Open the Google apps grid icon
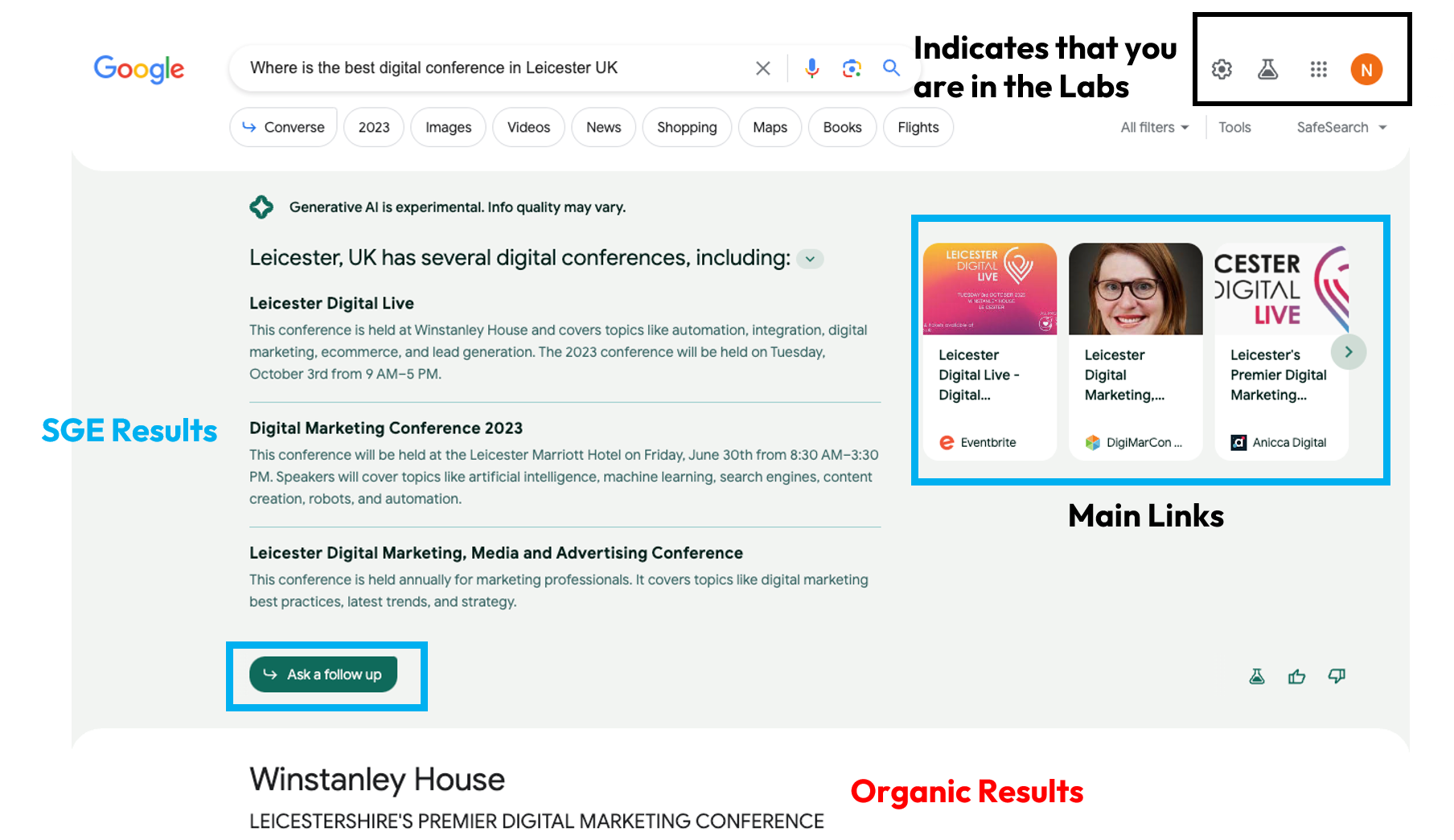The image size is (1454, 840). coord(1319,69)
